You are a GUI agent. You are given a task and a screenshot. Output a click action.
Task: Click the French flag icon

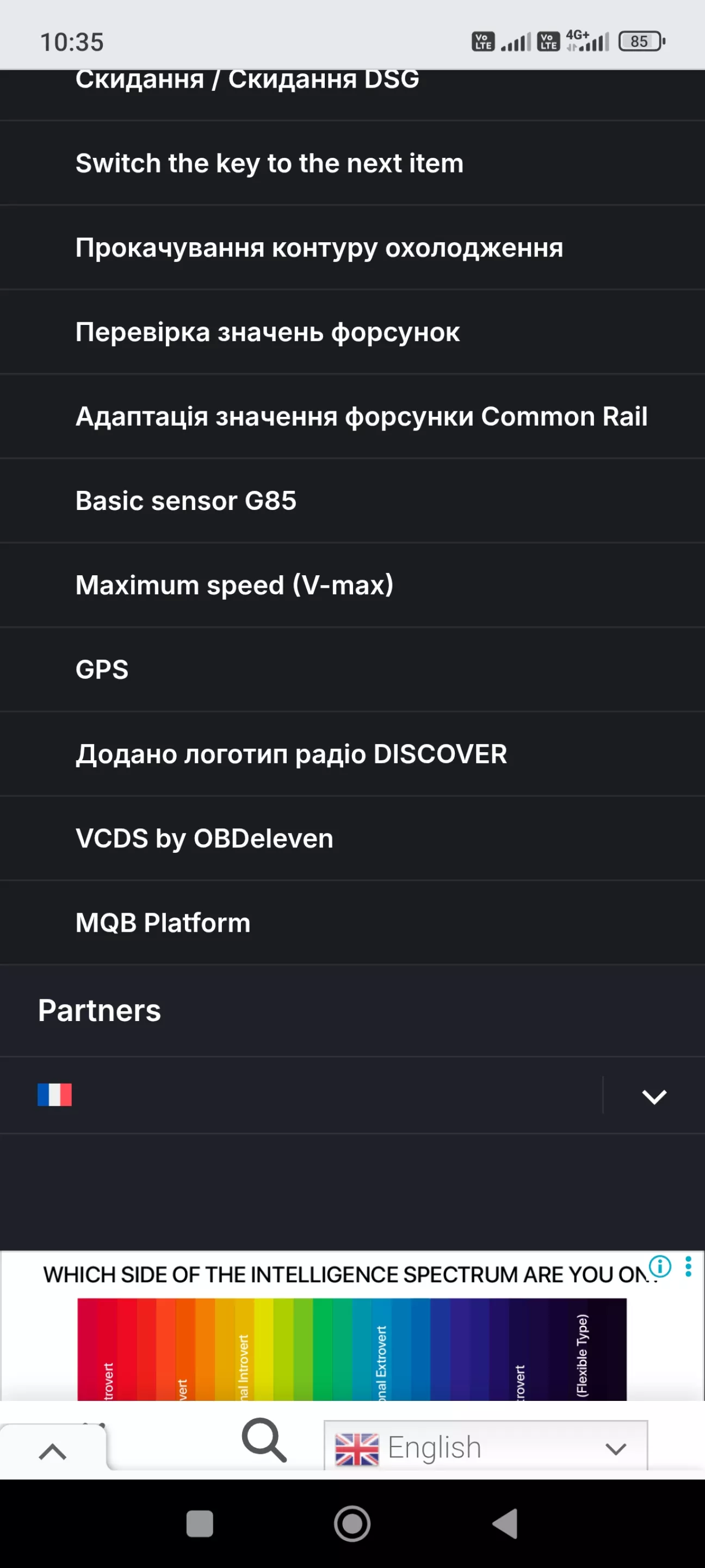(x=55, y=1094)
